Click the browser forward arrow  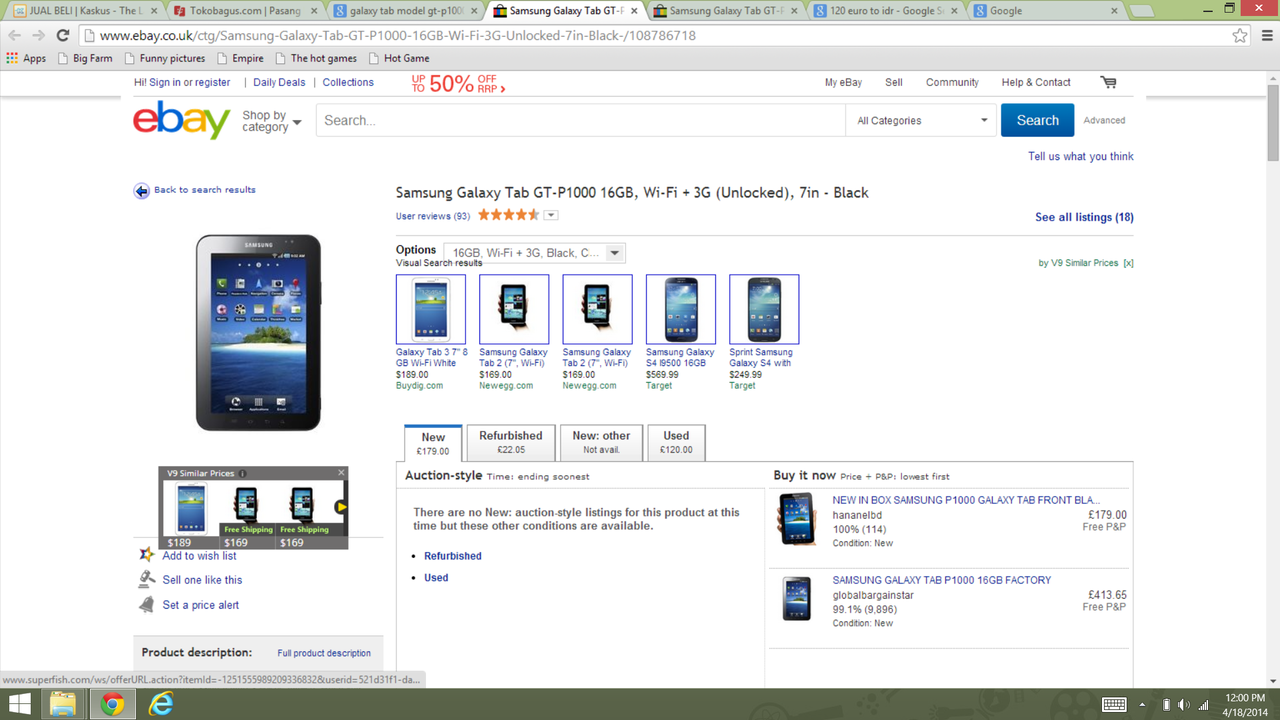[38, 35]
